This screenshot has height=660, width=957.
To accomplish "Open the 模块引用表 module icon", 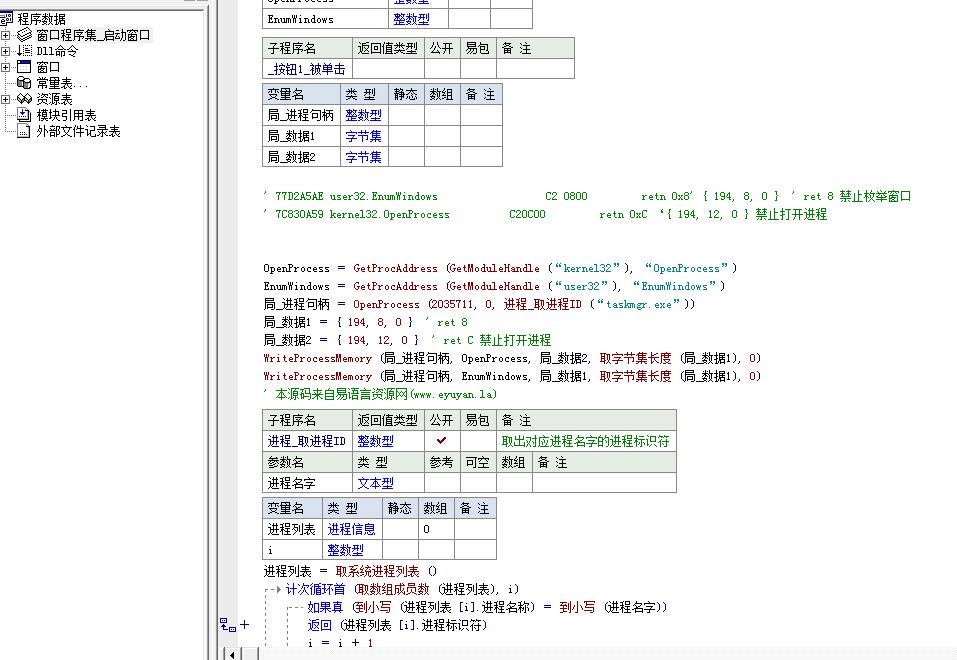I will click(x=24, y=115).
